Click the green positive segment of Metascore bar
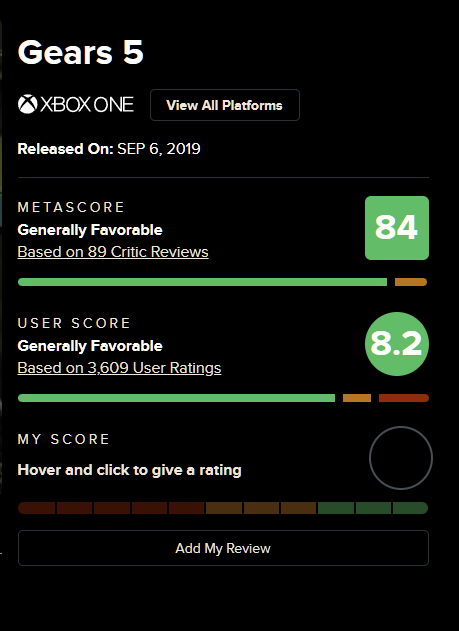Image resolution: width=459 pixels, height=631 pixels. click(x=202, y=282)
